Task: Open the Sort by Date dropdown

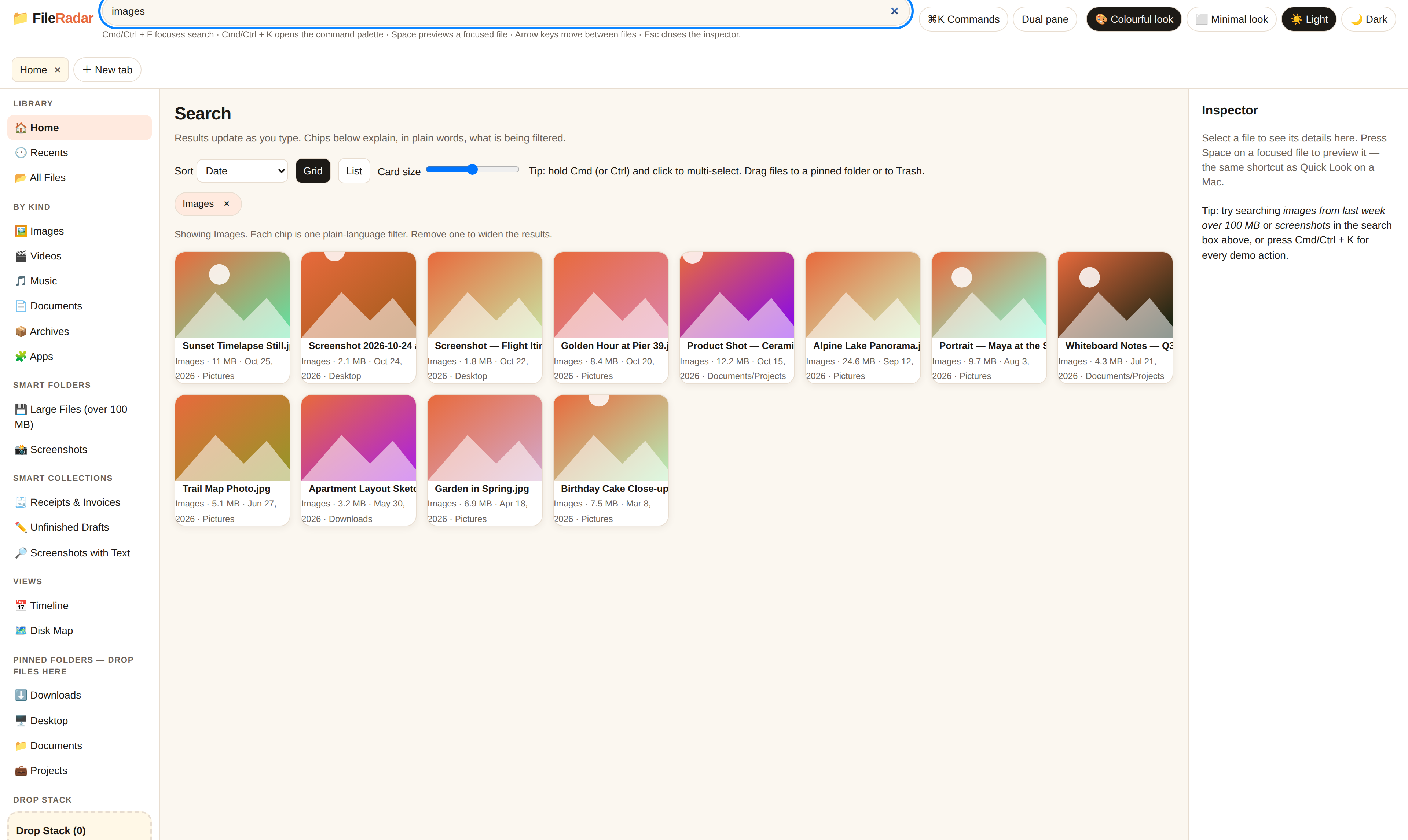Action: [242, 171]
